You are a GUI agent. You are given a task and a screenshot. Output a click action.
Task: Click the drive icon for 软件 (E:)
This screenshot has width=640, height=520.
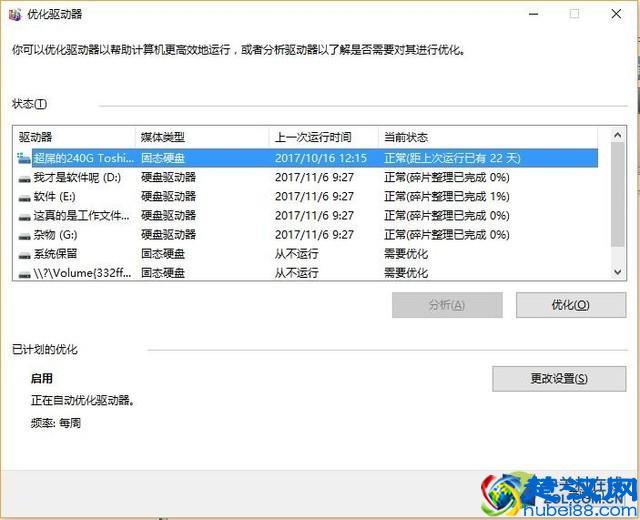(24, 198)
